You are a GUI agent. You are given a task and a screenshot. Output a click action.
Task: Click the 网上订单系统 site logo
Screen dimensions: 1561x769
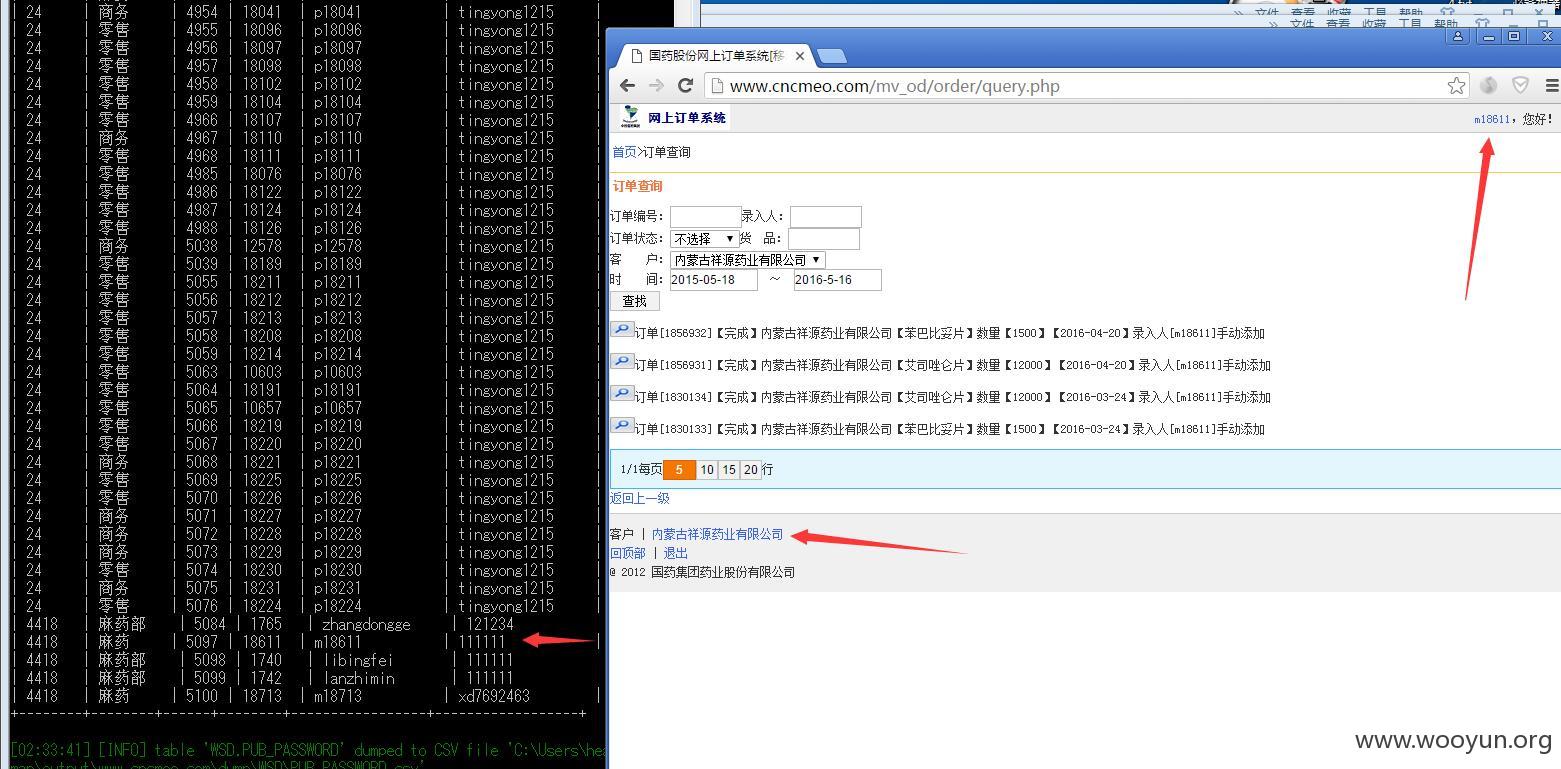674,118
